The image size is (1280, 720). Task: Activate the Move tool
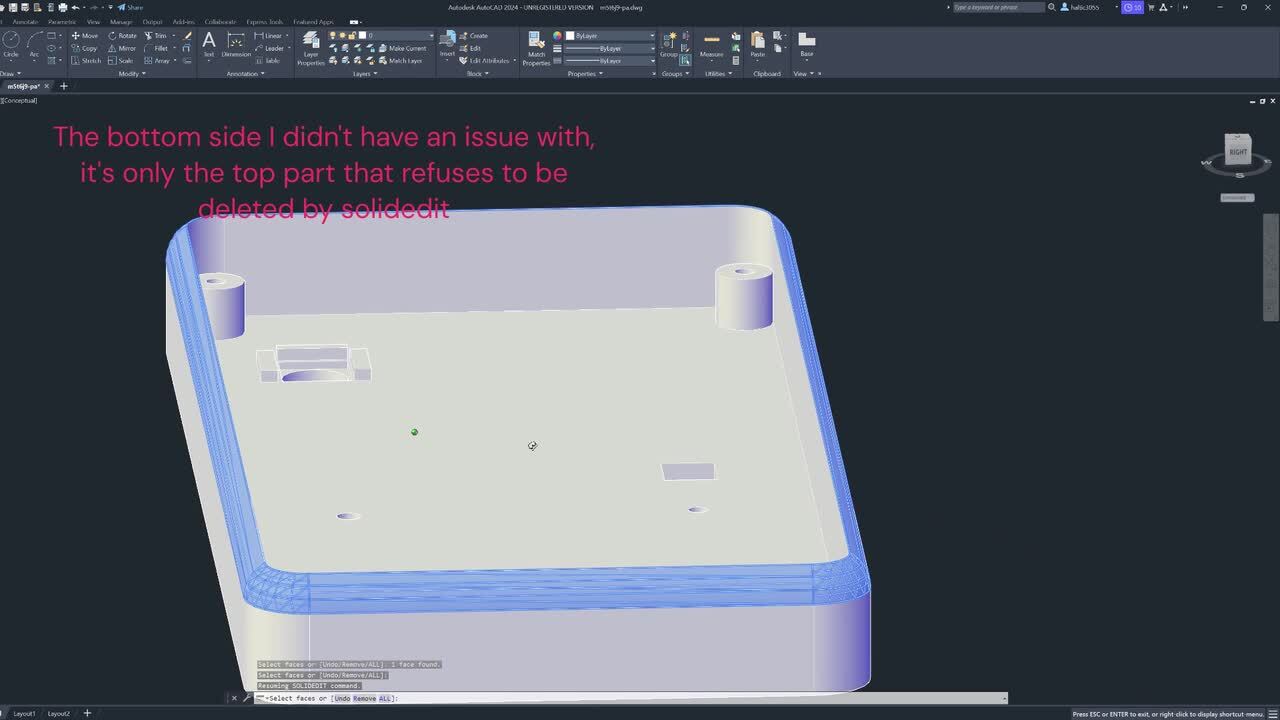[x=84, y=36]
